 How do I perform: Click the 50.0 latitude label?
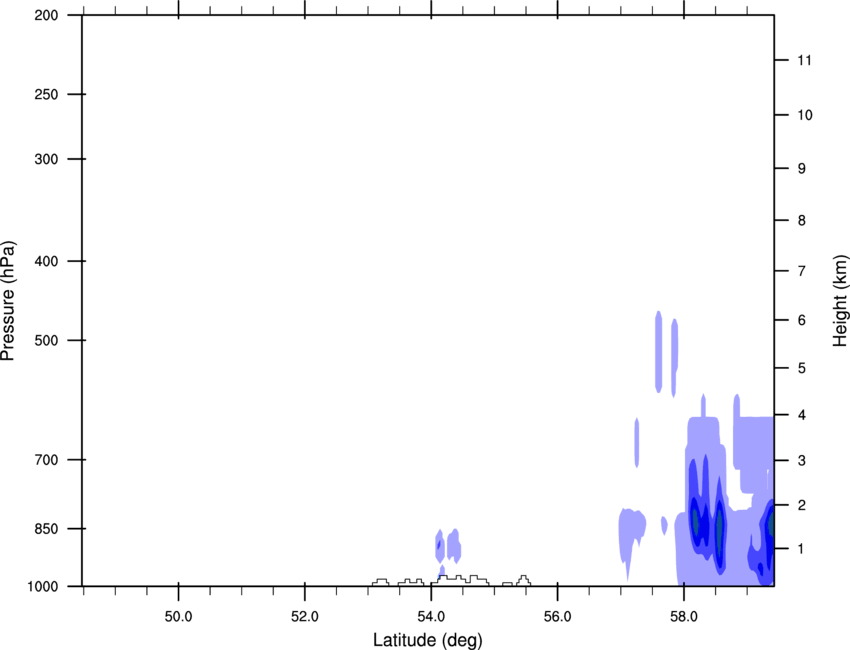tap(178, 616)
